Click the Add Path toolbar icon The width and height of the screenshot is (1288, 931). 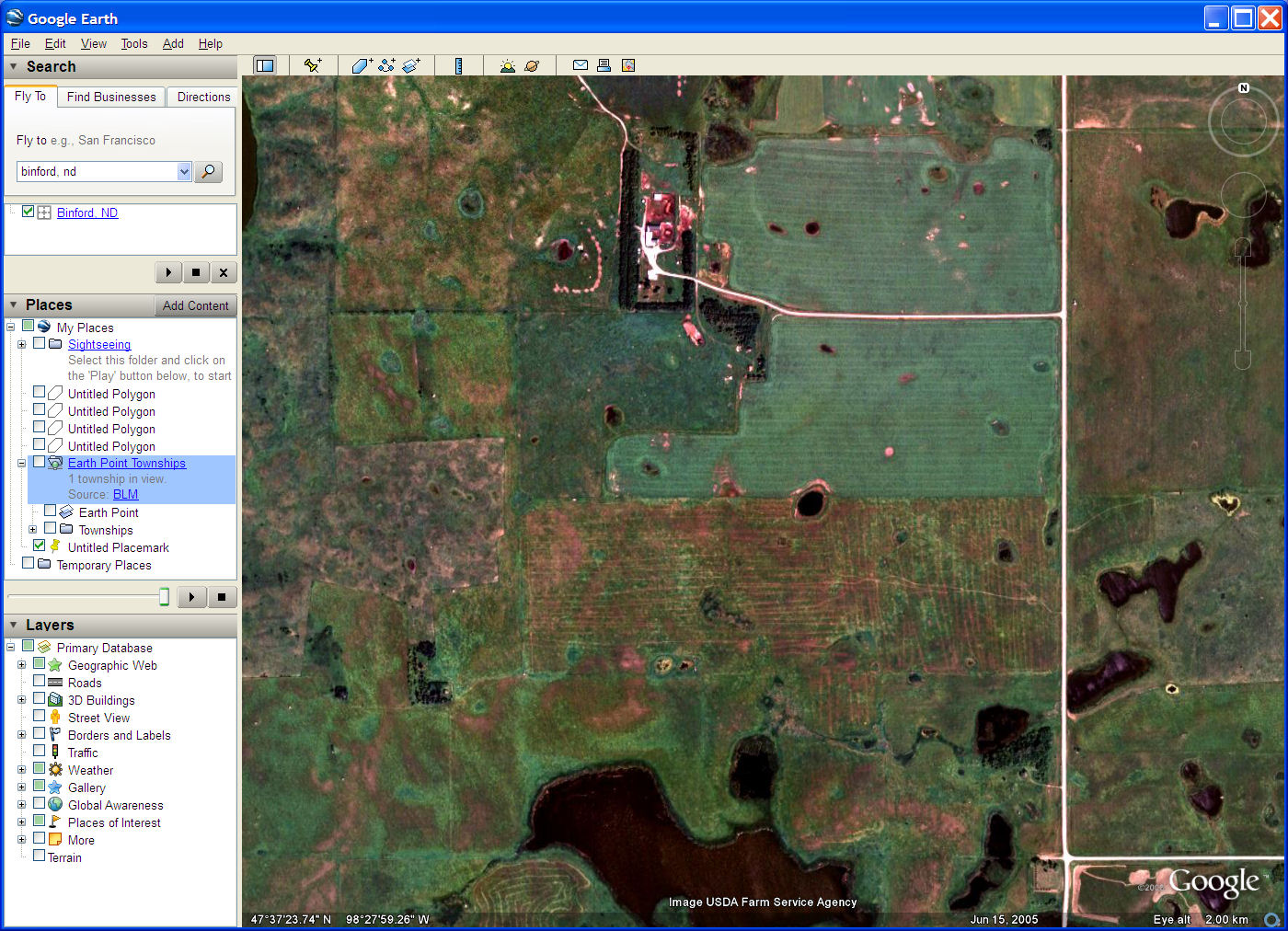click(x=386, y=65)
